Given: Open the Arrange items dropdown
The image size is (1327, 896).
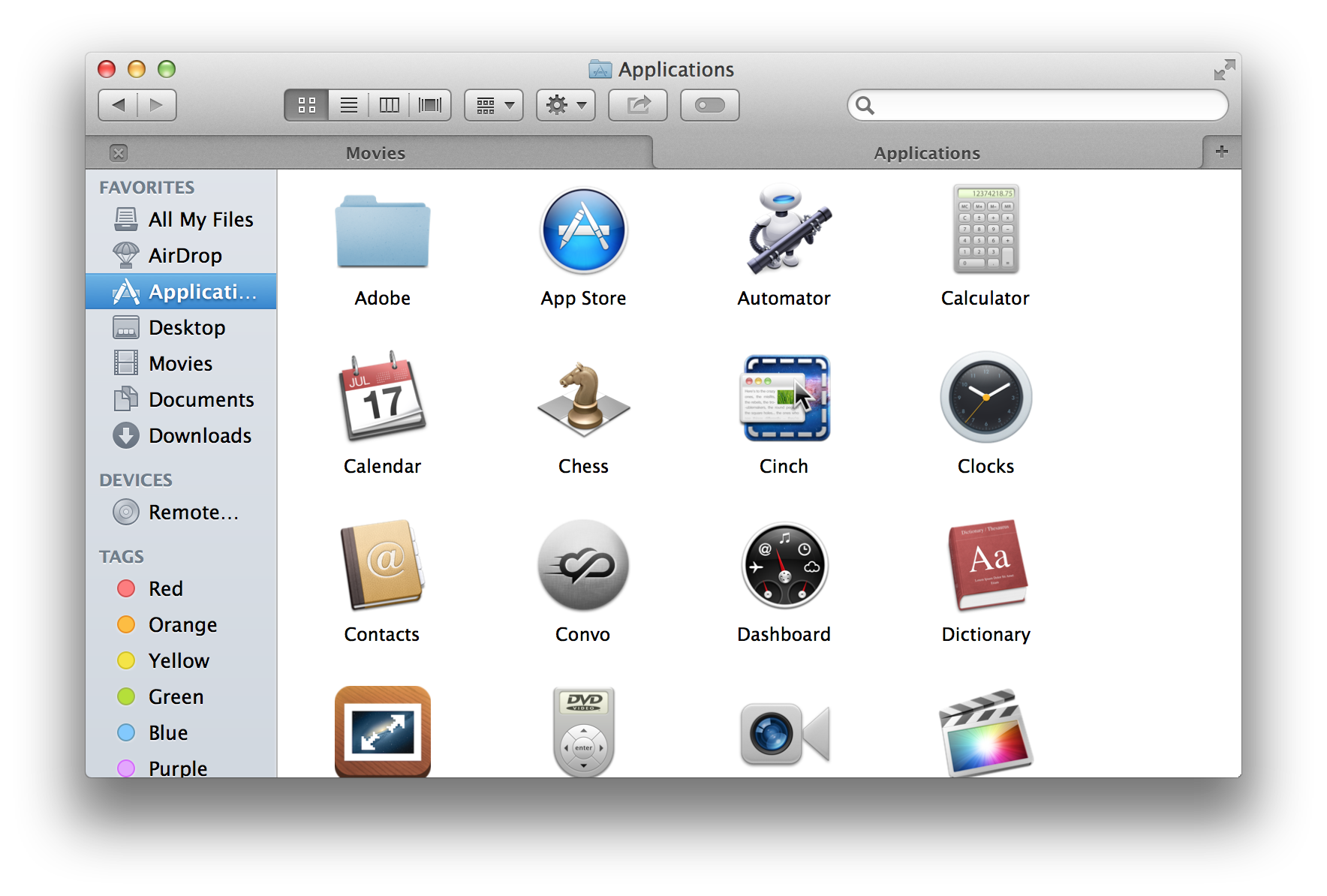Looking at the screenshot, I should pyautogui.click(x=494, y=105).
